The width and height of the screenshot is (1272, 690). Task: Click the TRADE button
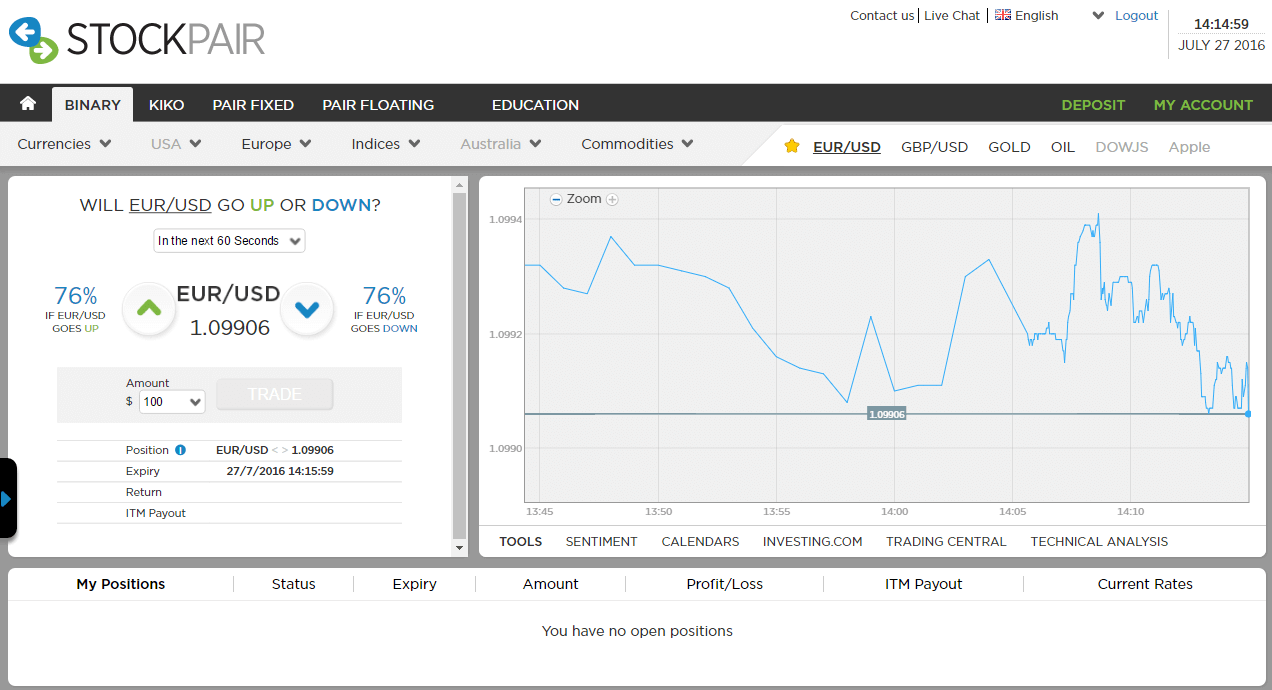[x=274, y=394]
